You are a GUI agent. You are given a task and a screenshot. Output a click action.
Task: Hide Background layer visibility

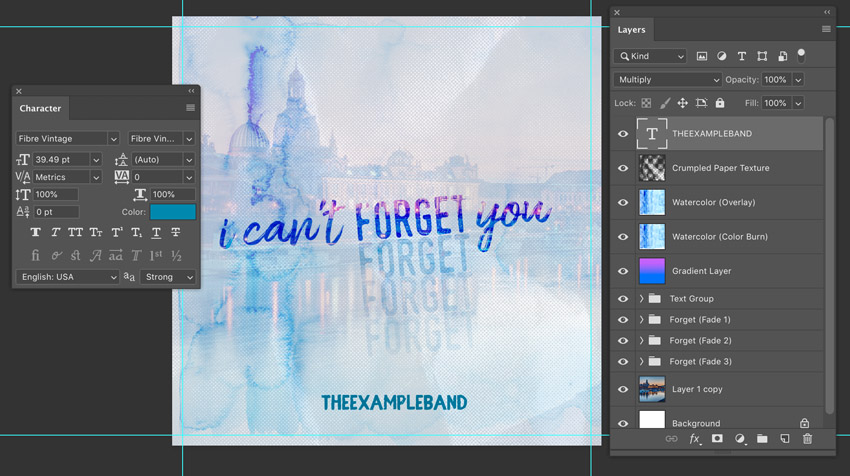pyautogui.click(x=623, y=423)
